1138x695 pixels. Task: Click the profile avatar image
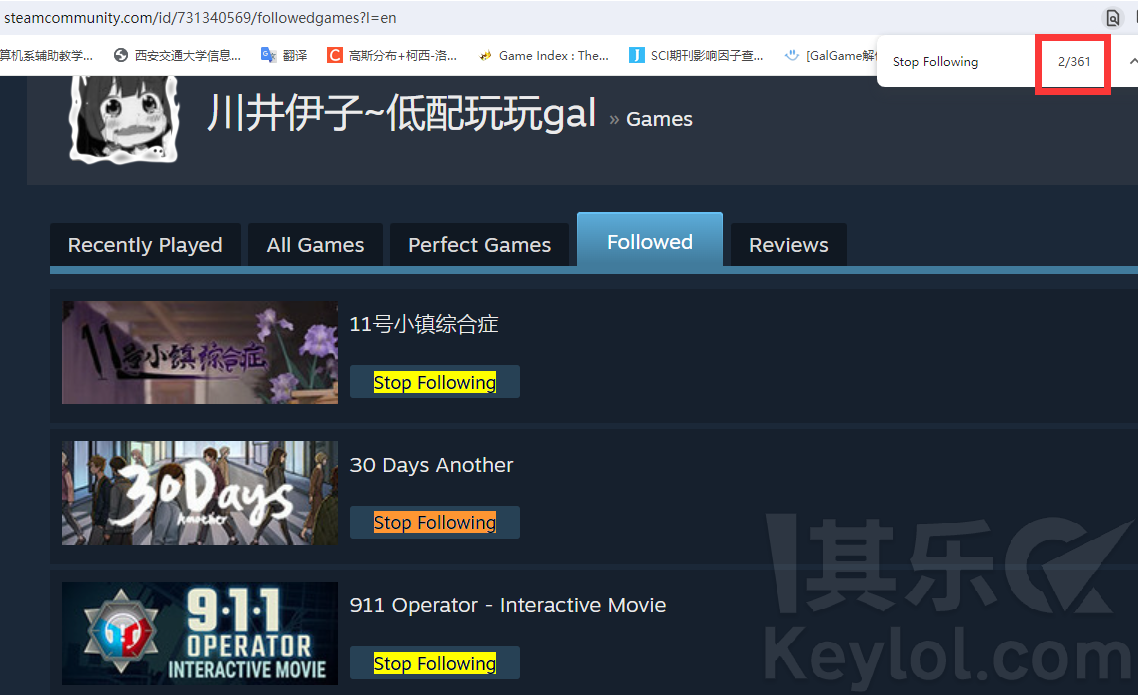tap(124, 119)
